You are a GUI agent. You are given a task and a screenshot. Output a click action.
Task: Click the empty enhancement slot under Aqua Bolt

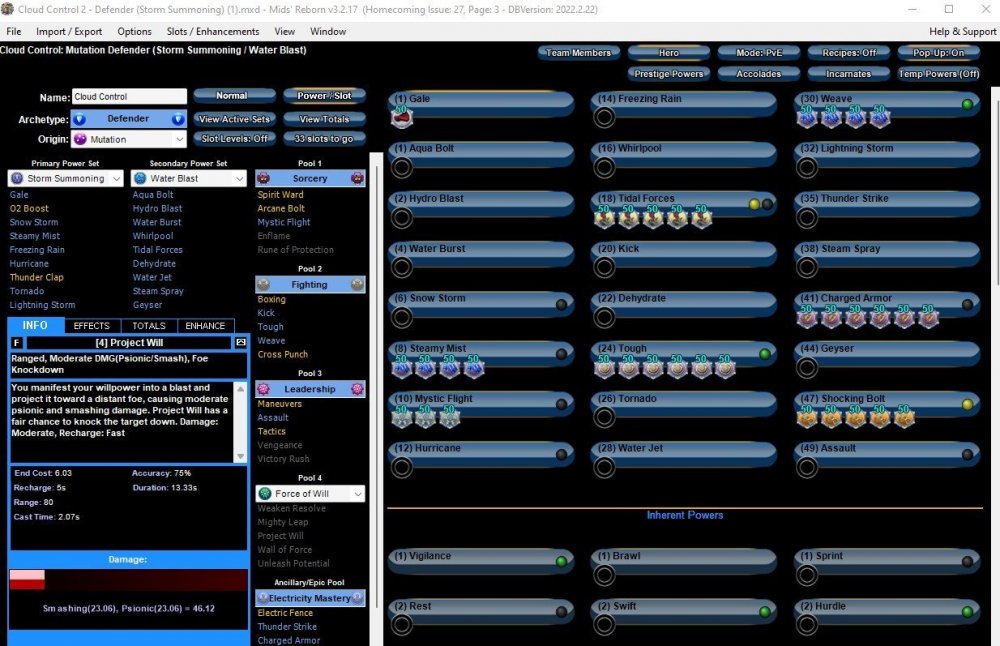click(x=402, y=167)
